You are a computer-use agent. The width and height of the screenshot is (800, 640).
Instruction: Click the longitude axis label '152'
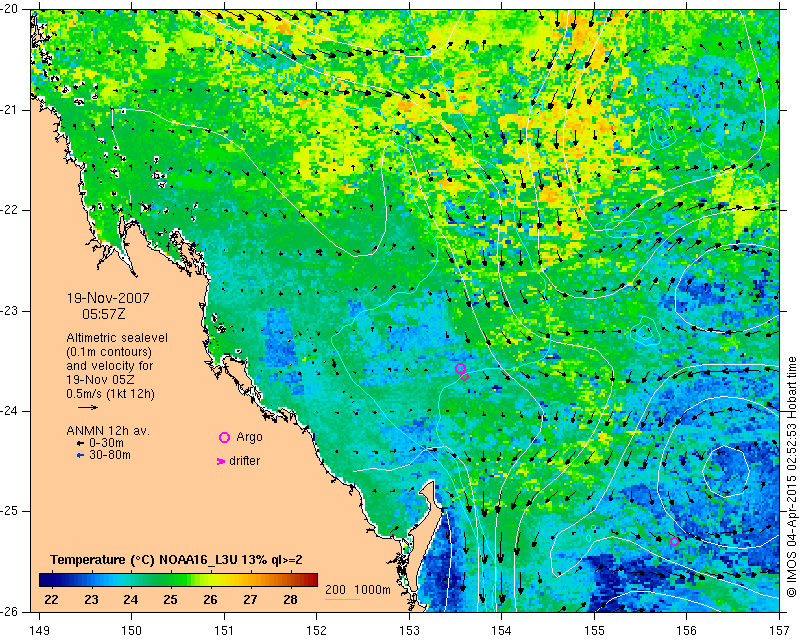pos(317,631)
